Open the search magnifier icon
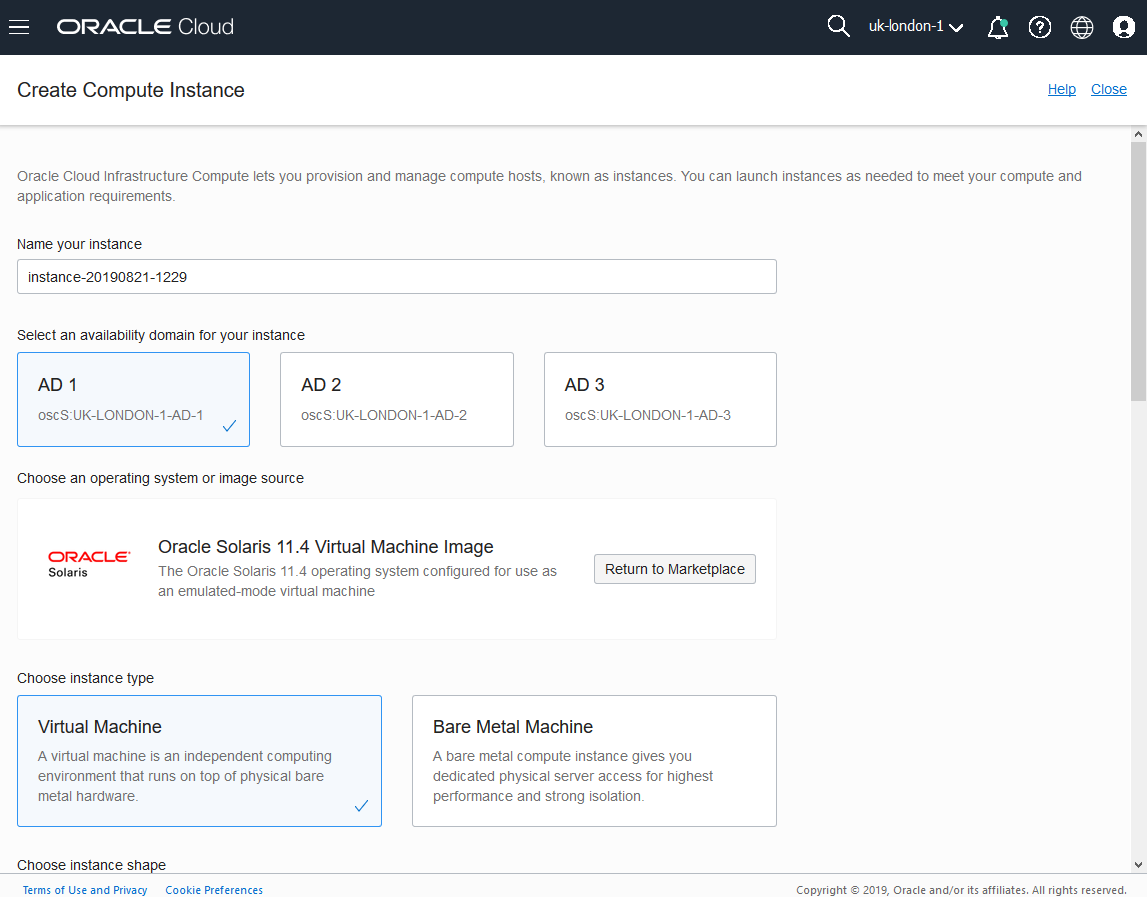The height and width of the screenshot is (897, 1147). [838, 27]
